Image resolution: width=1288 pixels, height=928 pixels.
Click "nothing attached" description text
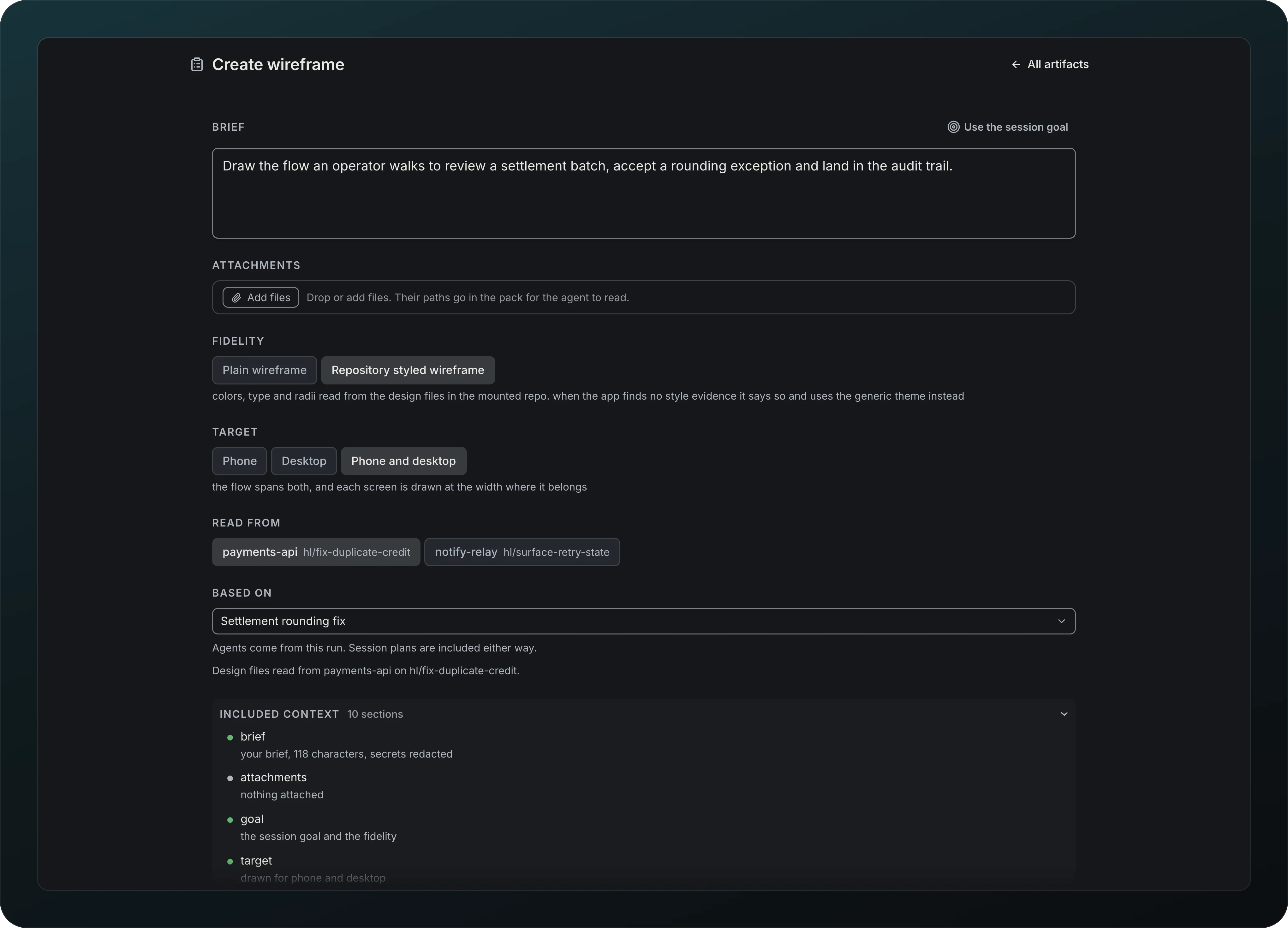(282, 795)
